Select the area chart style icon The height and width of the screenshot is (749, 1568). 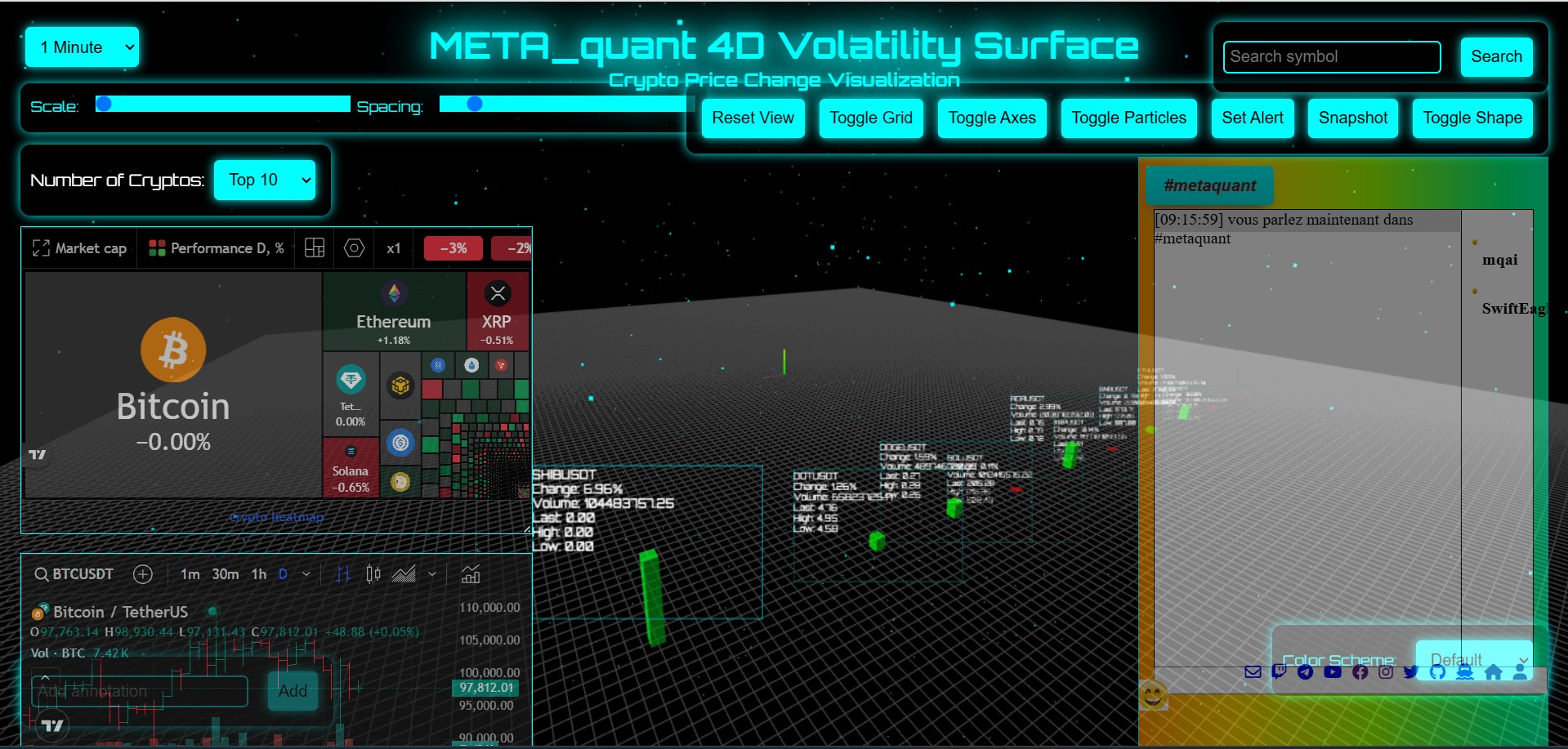click(404, 574)
